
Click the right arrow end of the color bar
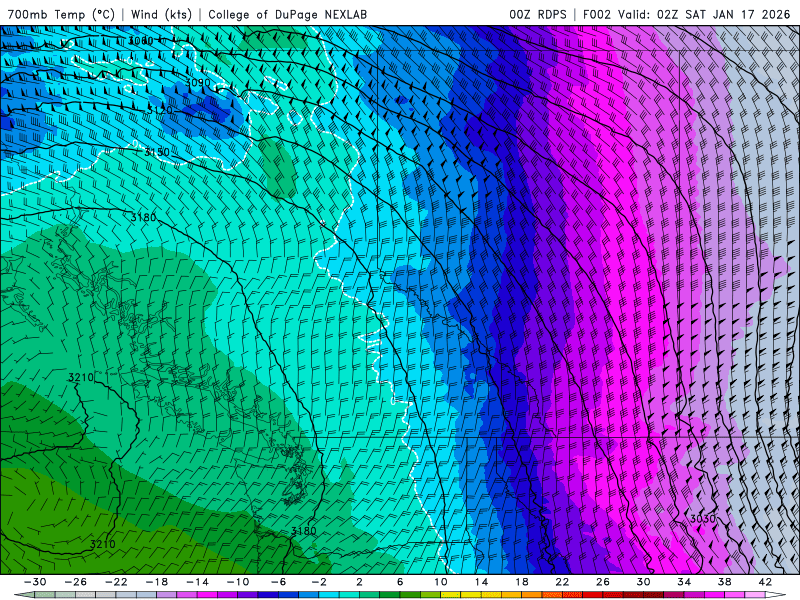point(776,595)
